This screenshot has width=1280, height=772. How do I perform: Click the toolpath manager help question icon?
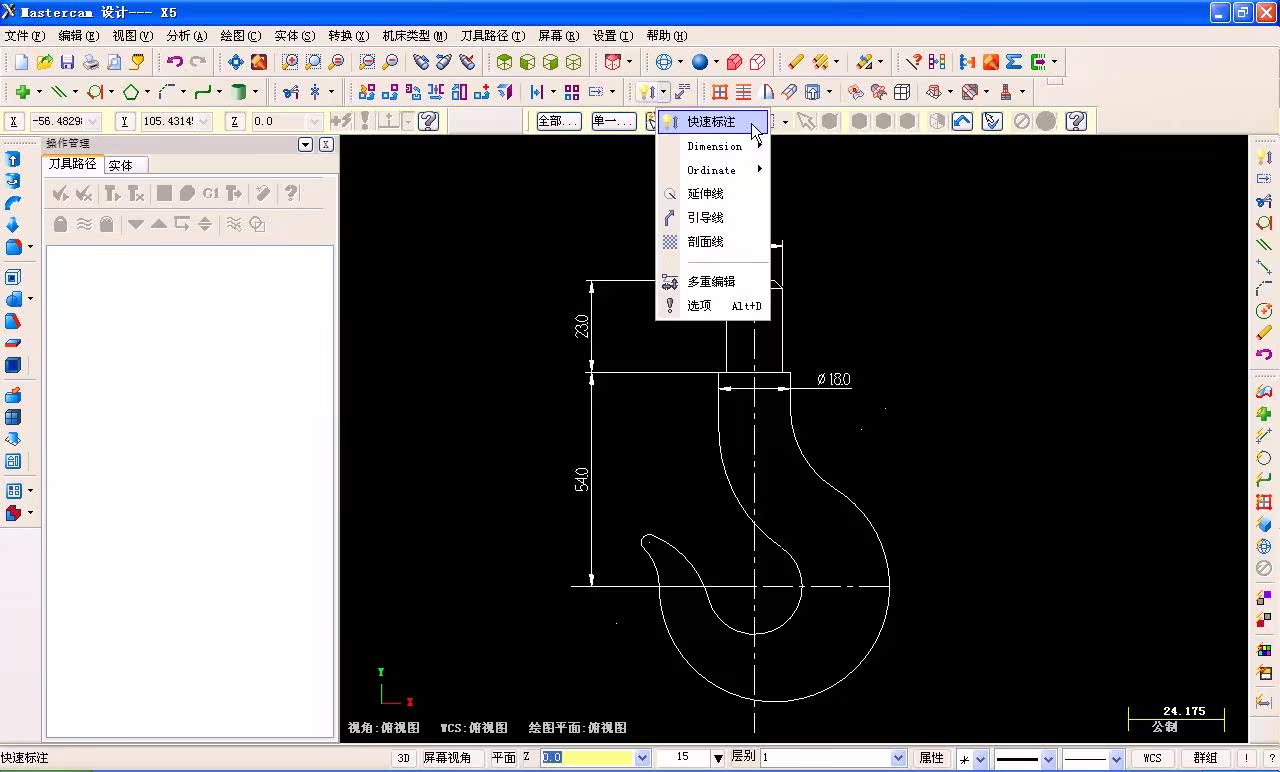[291, 193]
